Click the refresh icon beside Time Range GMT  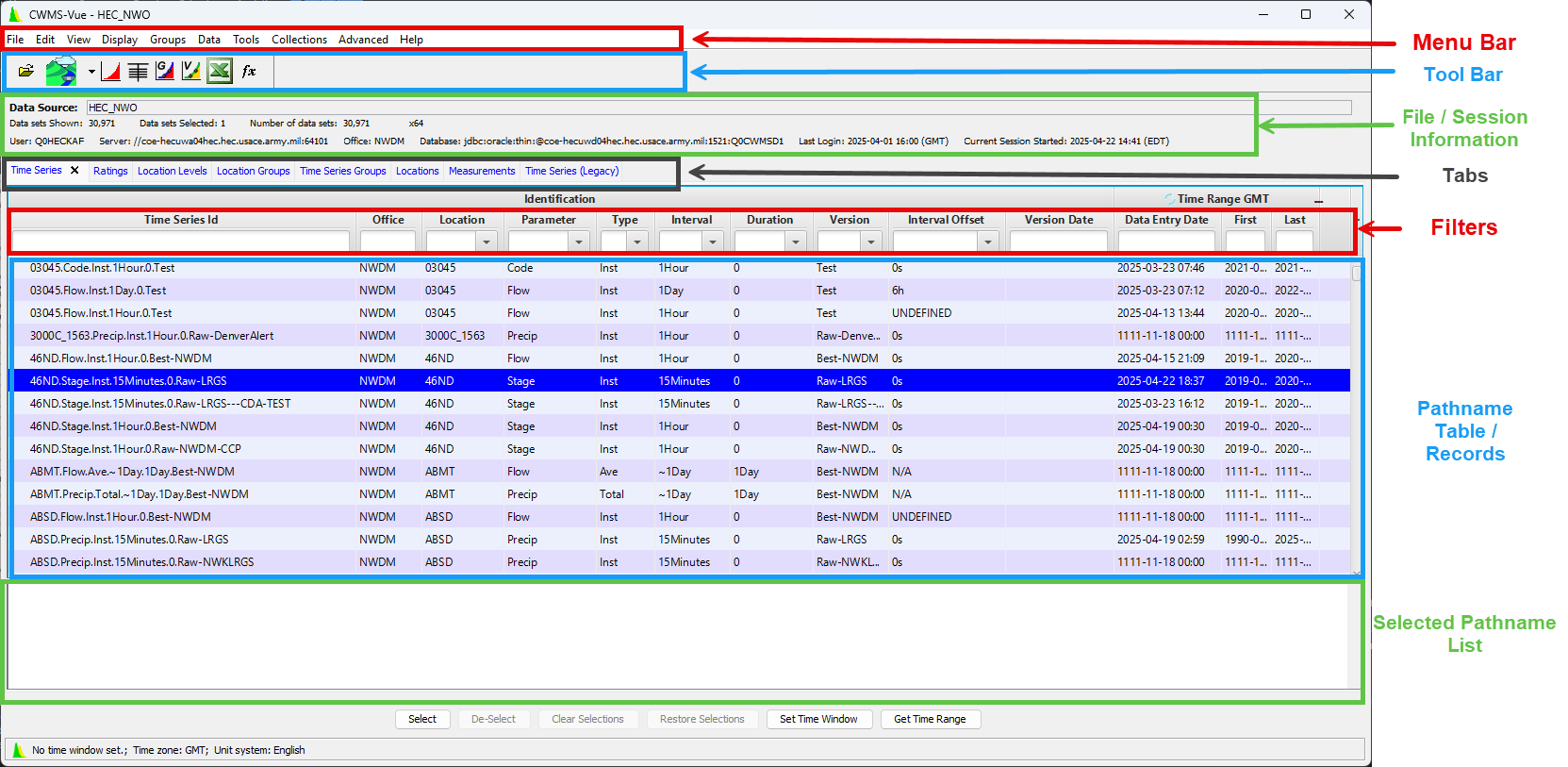click(x=1169, y=199)
